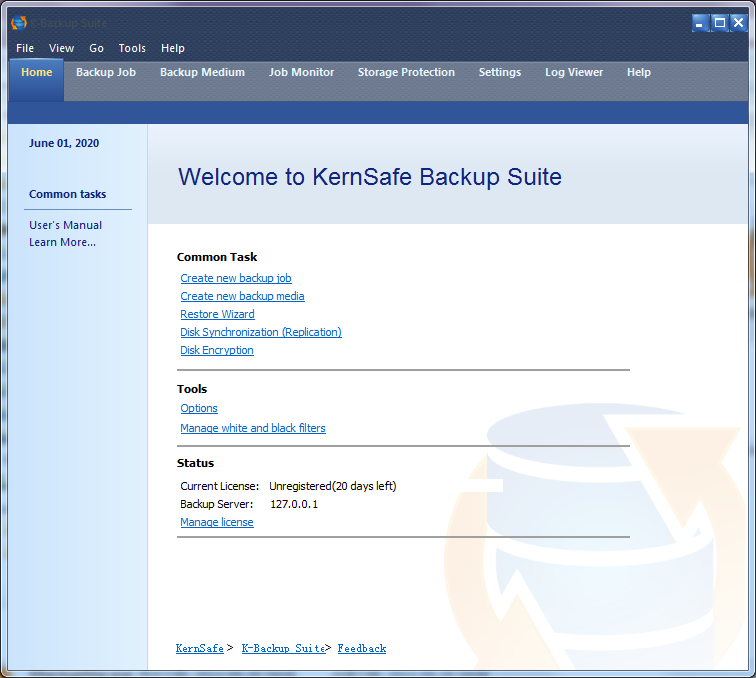The width and height of the screenshot is (756, 678).
Task: Go to the Job Monitor tab
Action: (301, 72)
